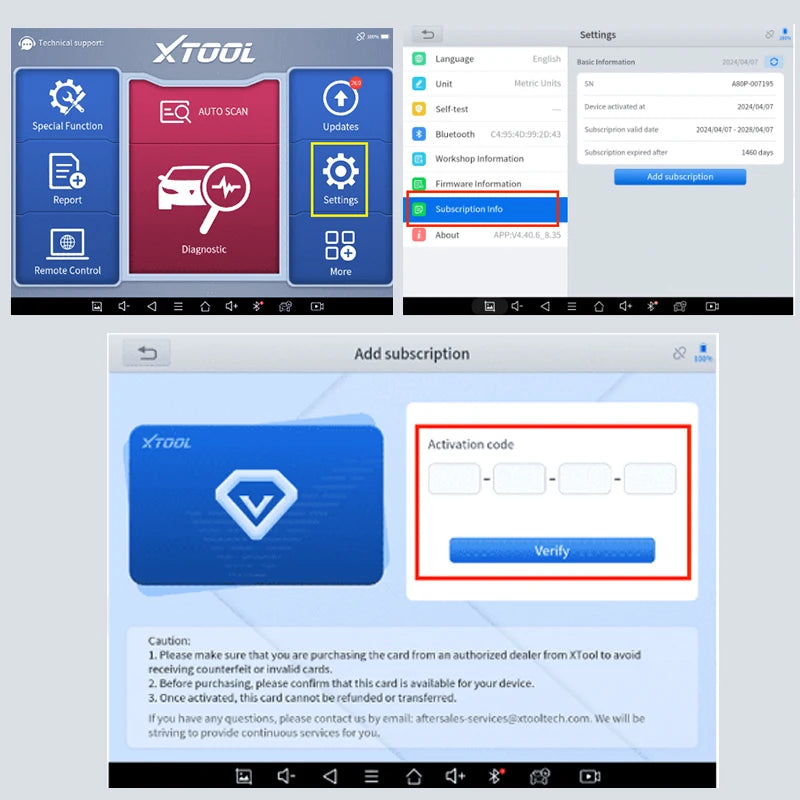This screenshot has height=800, width=800.
Task: Open the Report tile on home screen
Action: point(67,178)
